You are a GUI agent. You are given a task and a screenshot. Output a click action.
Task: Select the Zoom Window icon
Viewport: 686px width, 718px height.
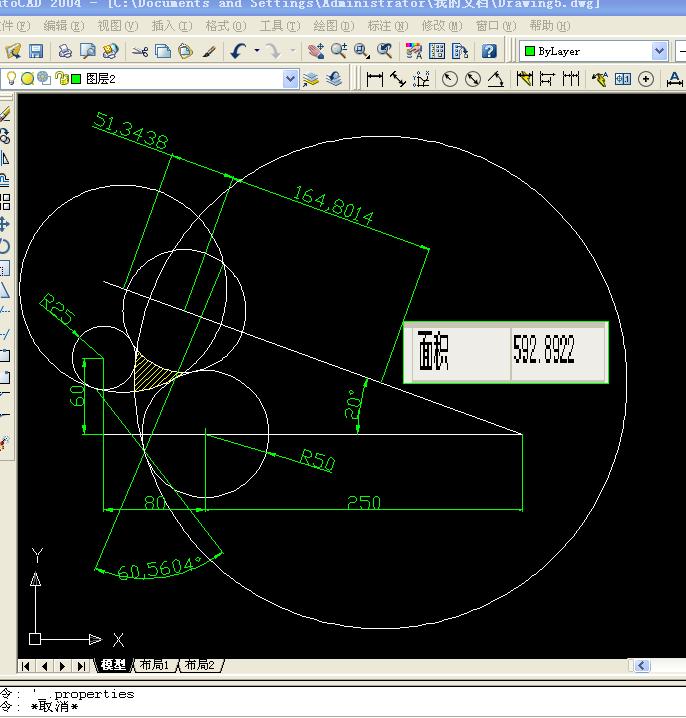tap(362, 51)
